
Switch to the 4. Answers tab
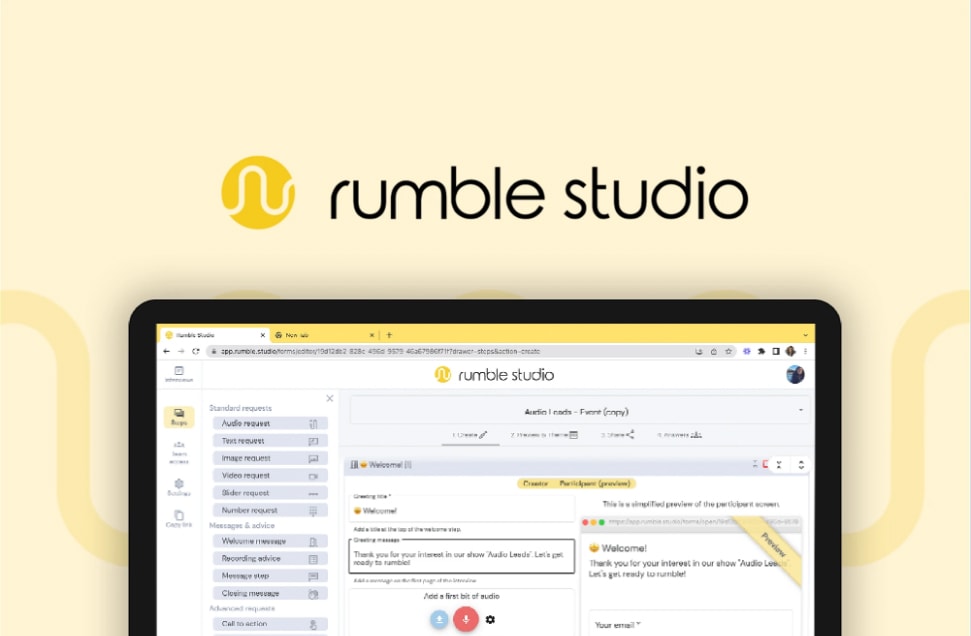679,435
